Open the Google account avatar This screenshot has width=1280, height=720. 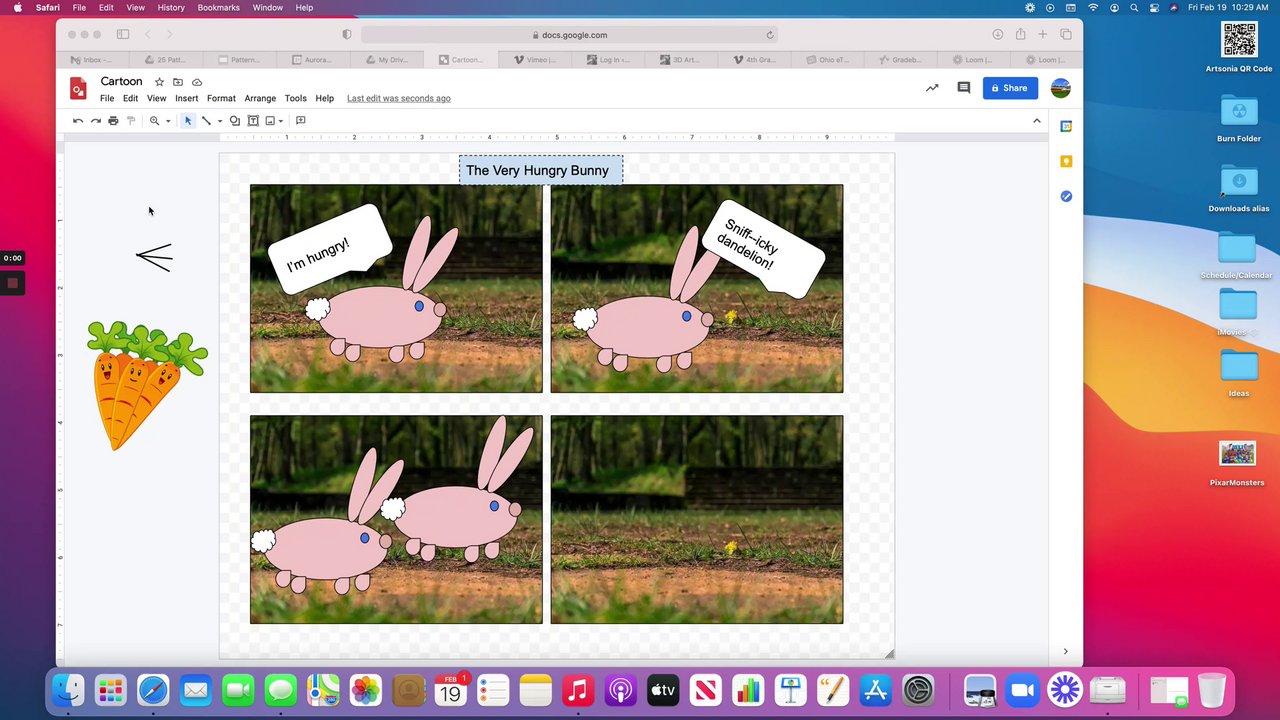(1061, 88)
